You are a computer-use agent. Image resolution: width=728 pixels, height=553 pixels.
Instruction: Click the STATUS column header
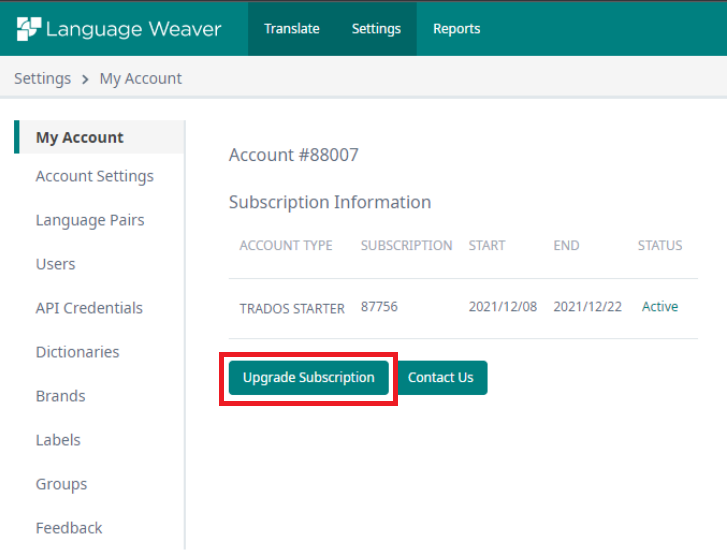(660, 245)
